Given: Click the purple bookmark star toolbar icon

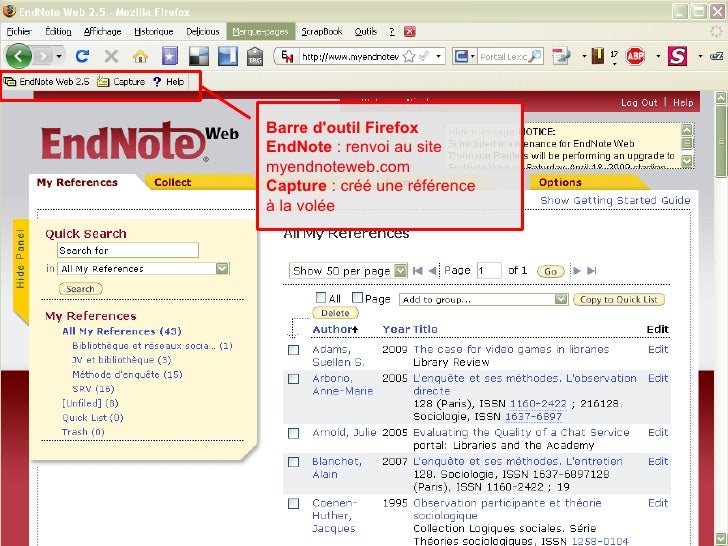Looking at the screenshot, I should tap(169, 56).
